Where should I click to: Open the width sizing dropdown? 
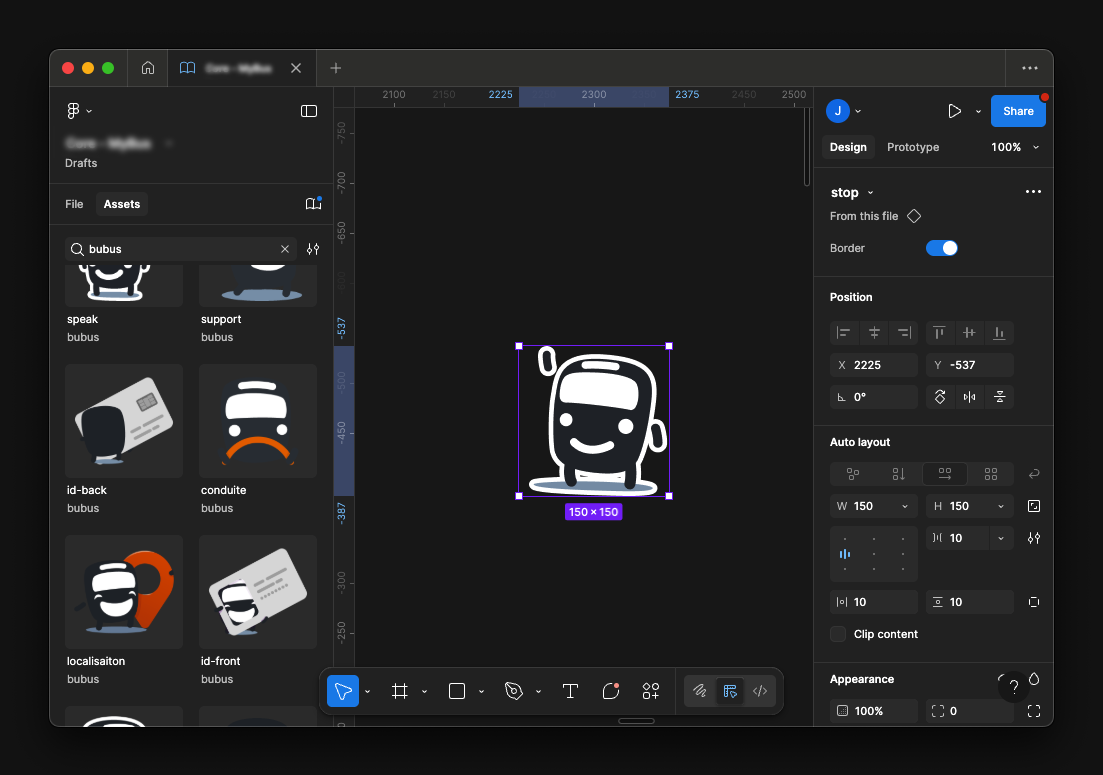905,506
